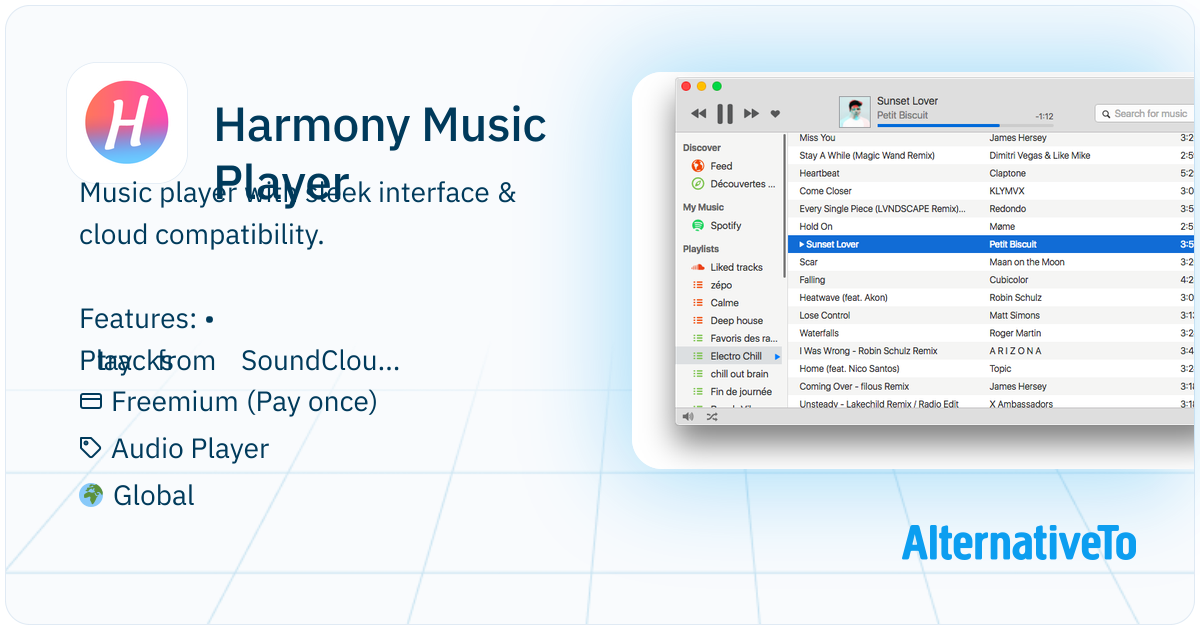Click the green compass icon beside Découvertes
This screenshot has width=1200, height=630.
(698, 184)
